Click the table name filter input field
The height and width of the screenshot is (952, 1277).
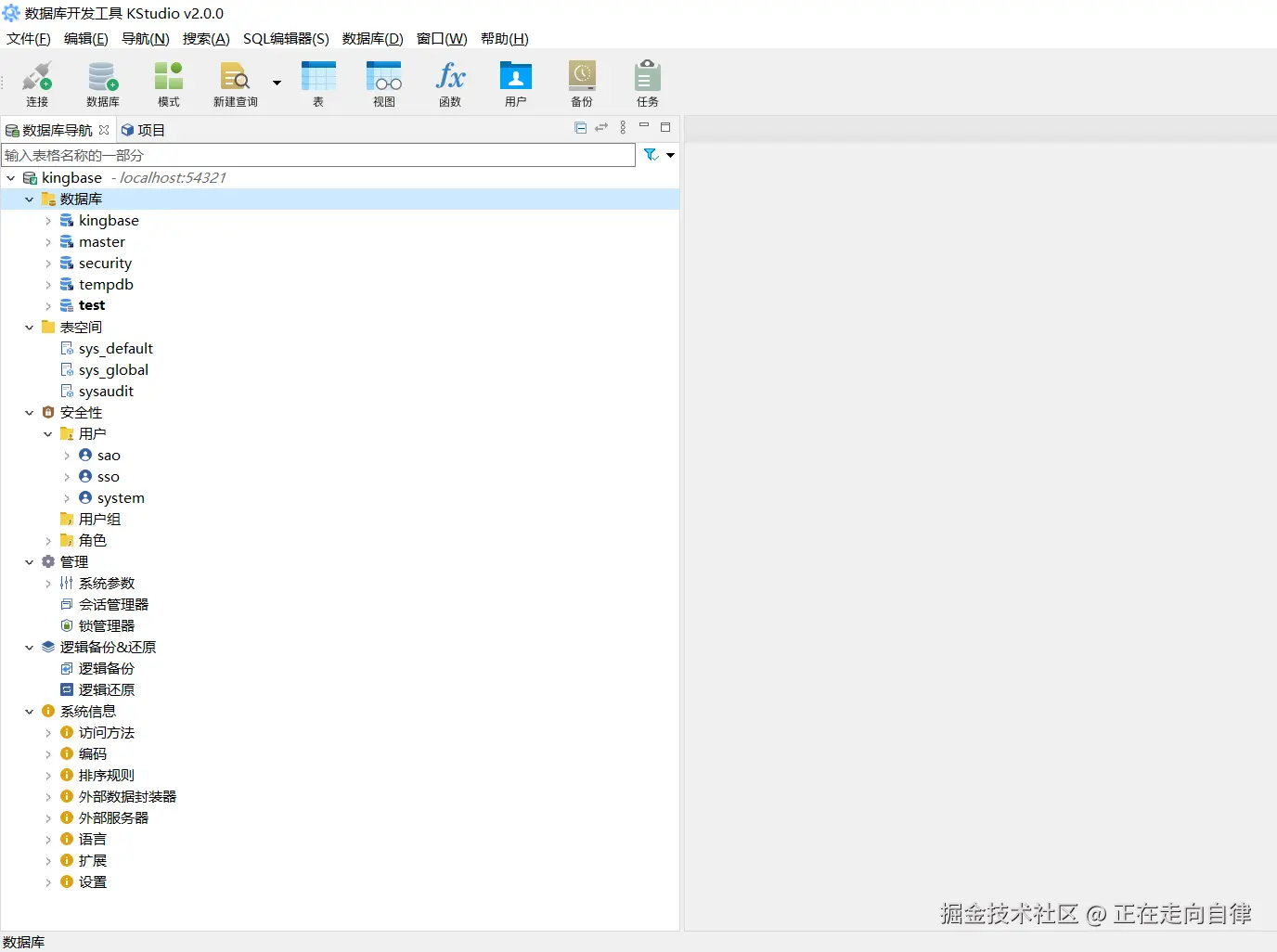click(x=318, y=155)
